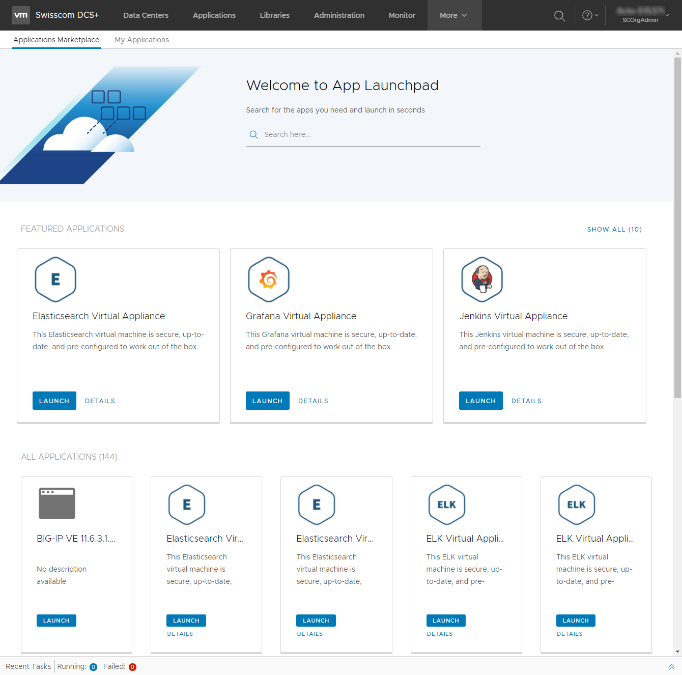Launch featured Elasticsearch Virtual Appliance

tap(54, 401)
